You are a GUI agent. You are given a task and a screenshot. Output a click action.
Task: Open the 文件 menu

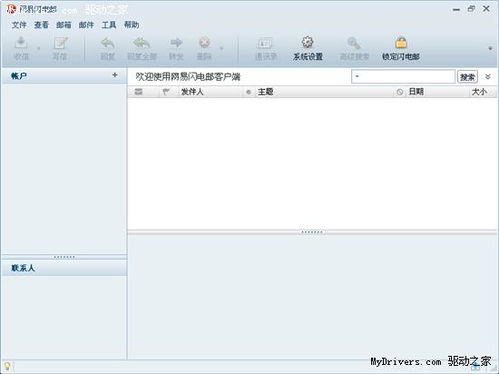coord(19,25)
